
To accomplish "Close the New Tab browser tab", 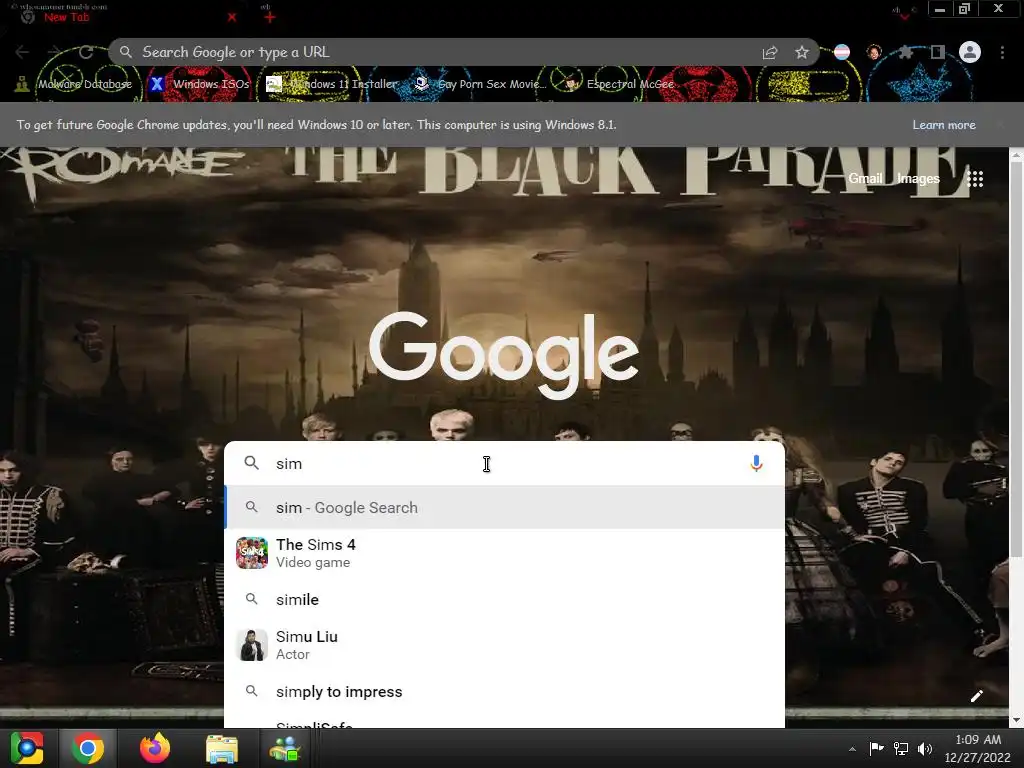I will tap(232, 18).
